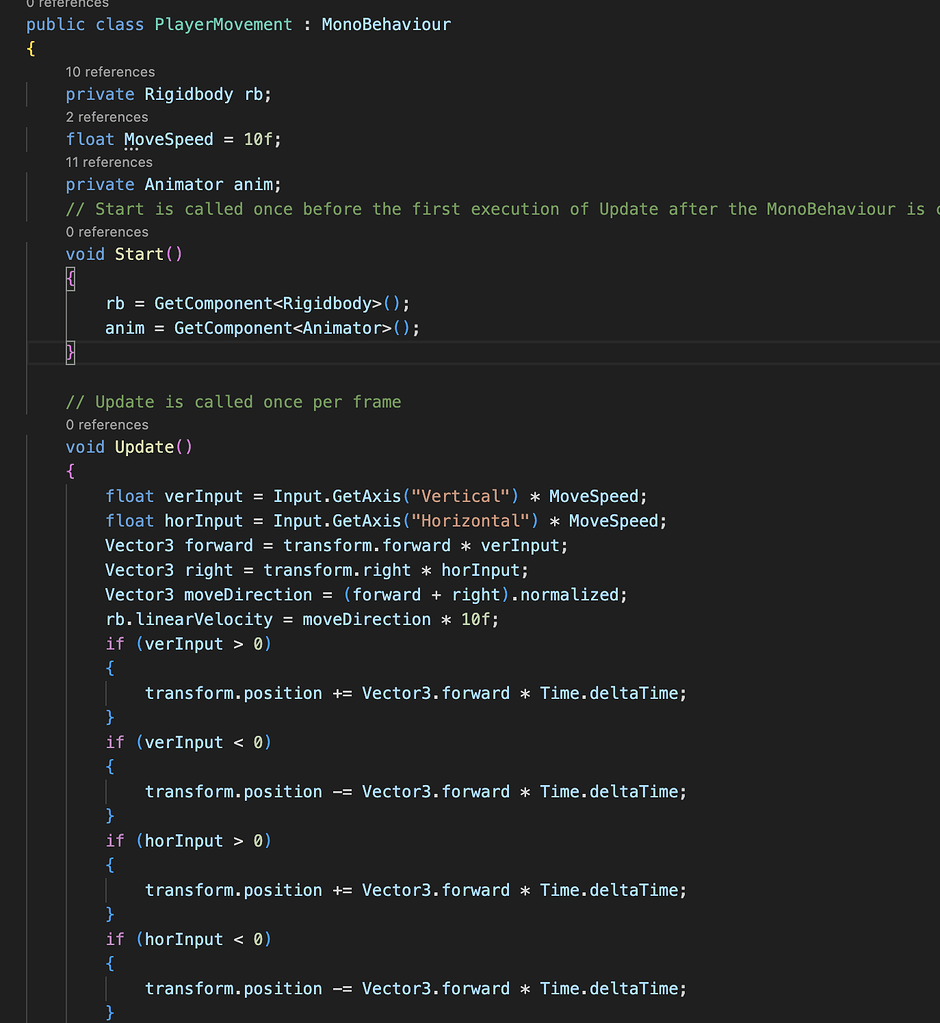The width and height of the screenshot is (940, 1023).
Task: Click the "if (verInput < 0)" condition
Action: pyautogui.click(x=189, y=742)
